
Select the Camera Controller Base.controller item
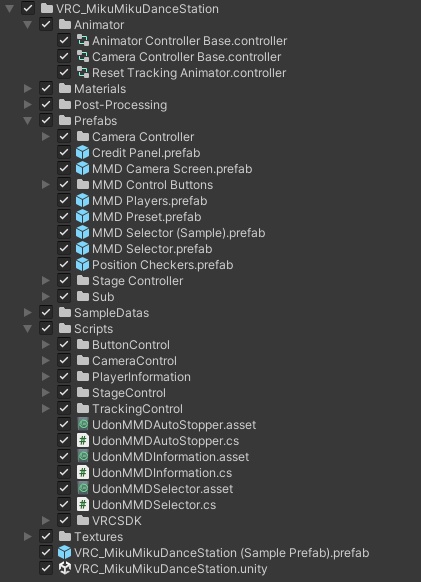pyautogui.click(x=186, y=56)
